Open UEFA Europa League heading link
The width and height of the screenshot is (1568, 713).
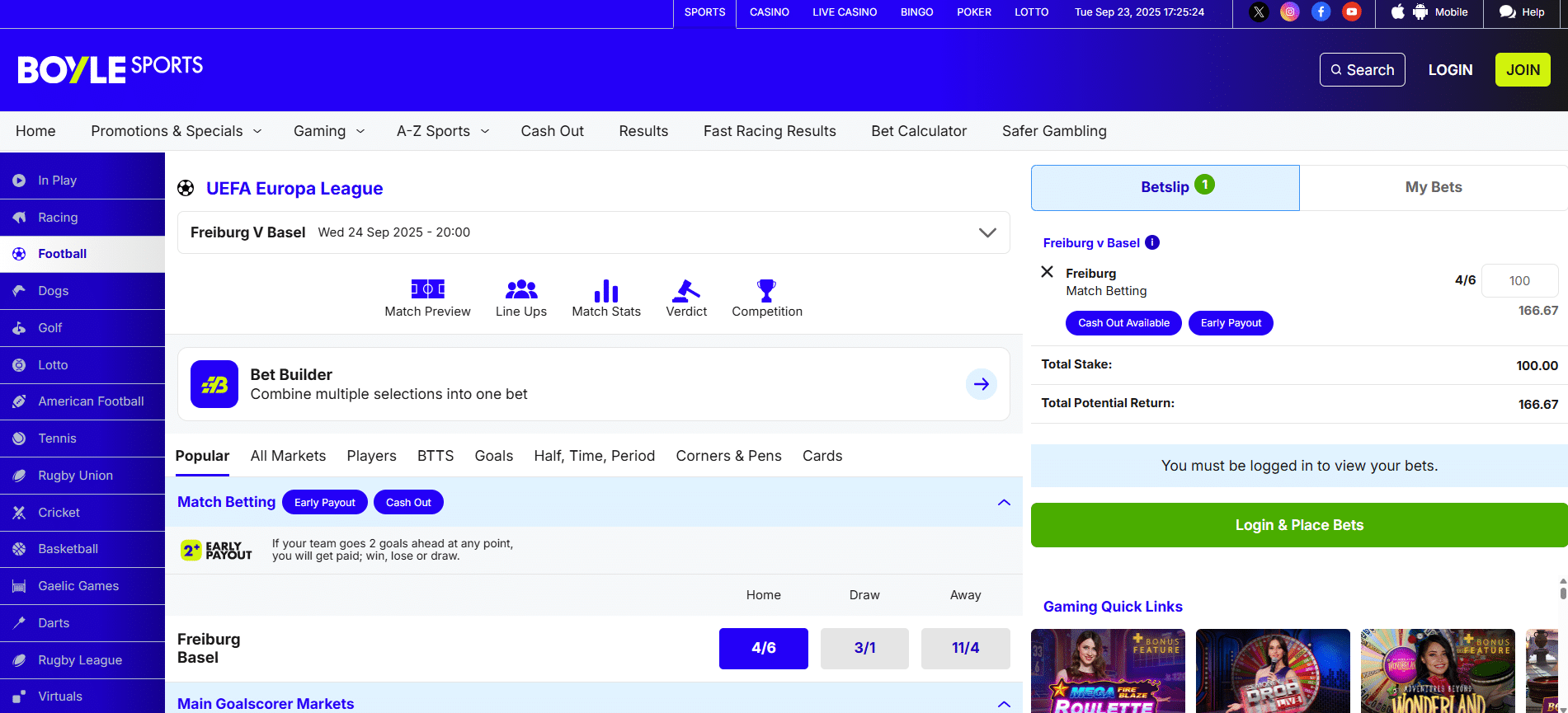[294, 188]
